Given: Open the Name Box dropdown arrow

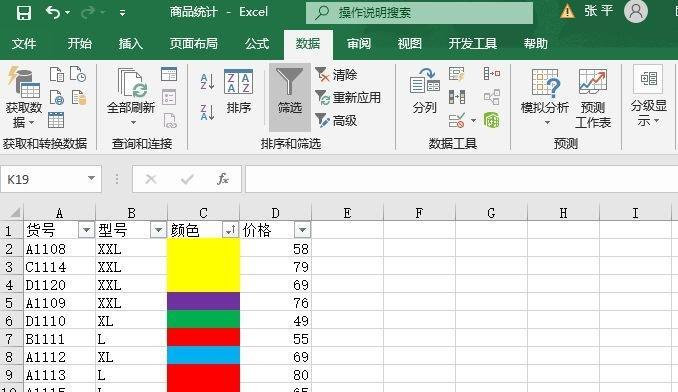Looking at the screenshot, I should point(91,178).
